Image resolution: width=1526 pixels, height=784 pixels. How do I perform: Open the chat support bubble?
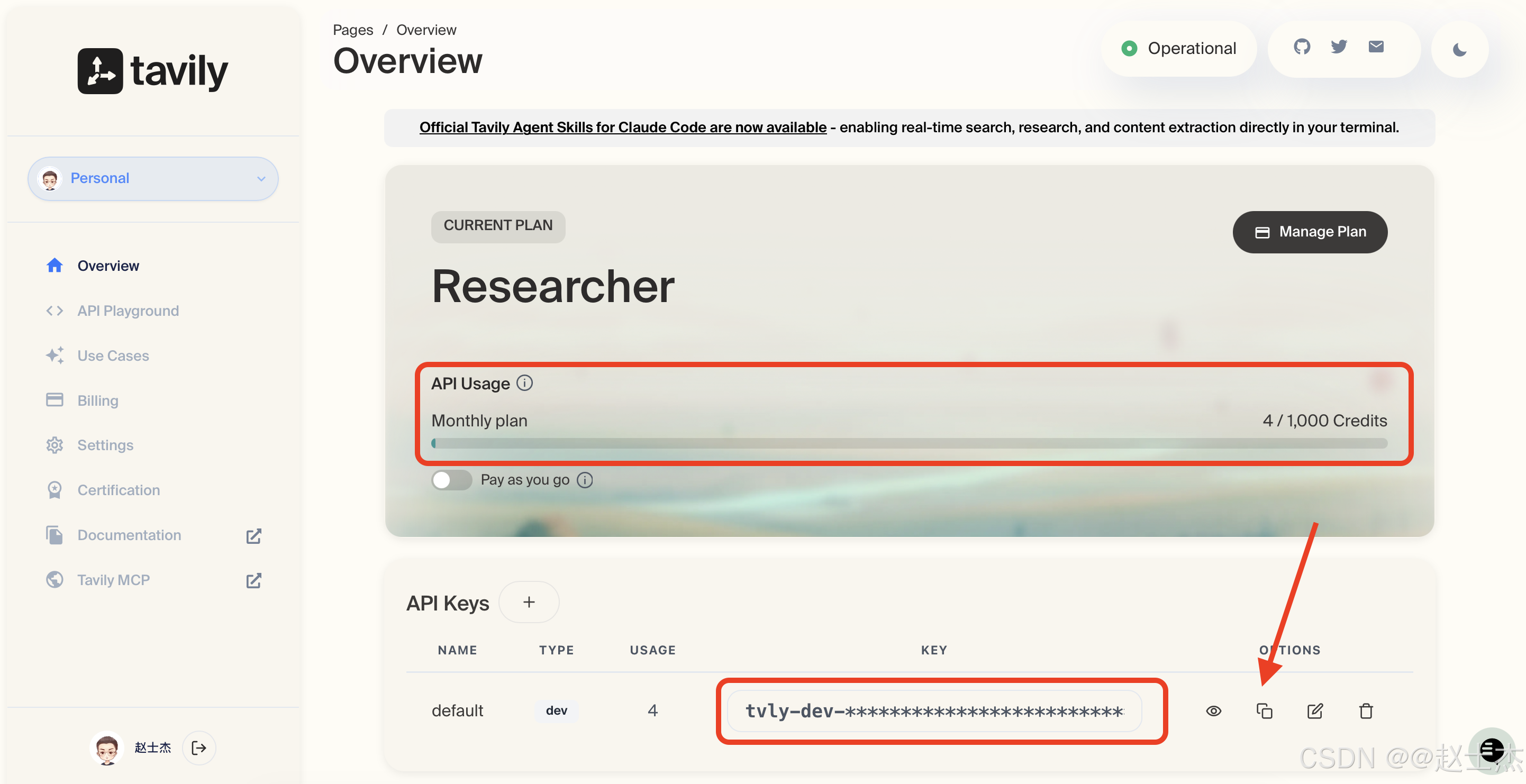(1492, 750)
